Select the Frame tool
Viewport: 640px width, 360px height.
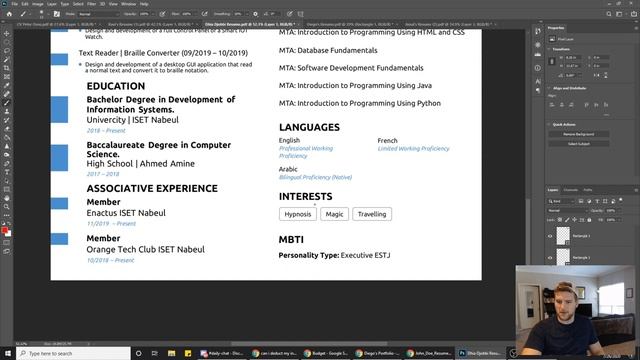(x=7, y=77)
